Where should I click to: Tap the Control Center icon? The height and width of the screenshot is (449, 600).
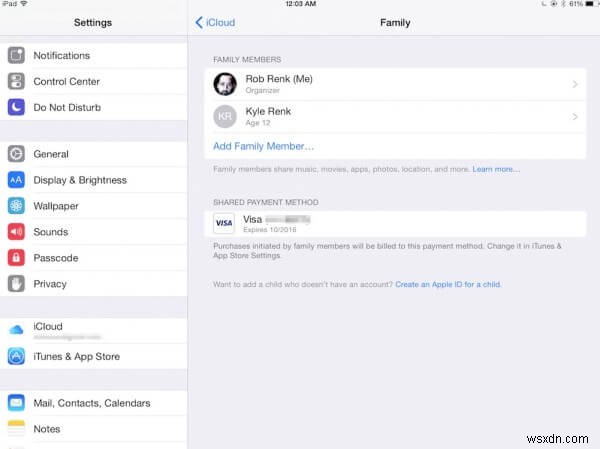(x=16, y=82)
